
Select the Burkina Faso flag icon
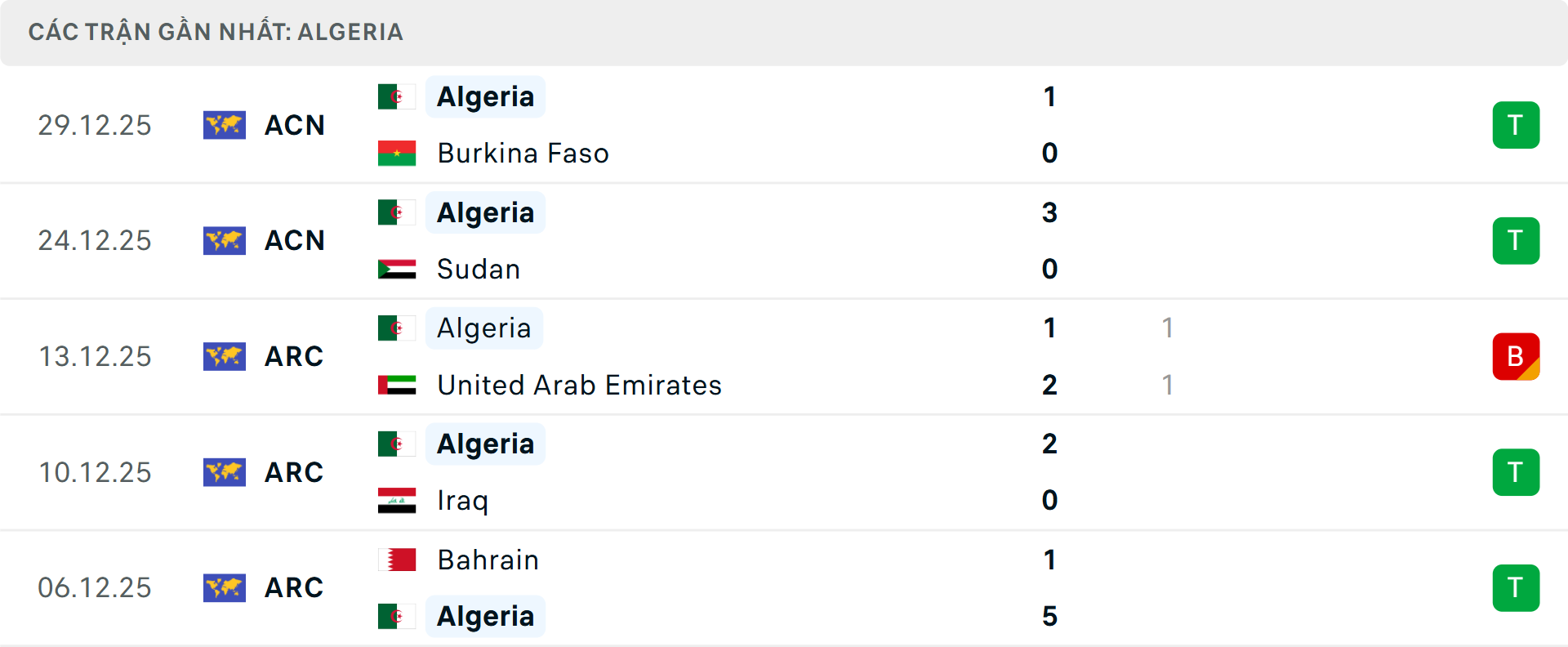click(x=397, y=153)
